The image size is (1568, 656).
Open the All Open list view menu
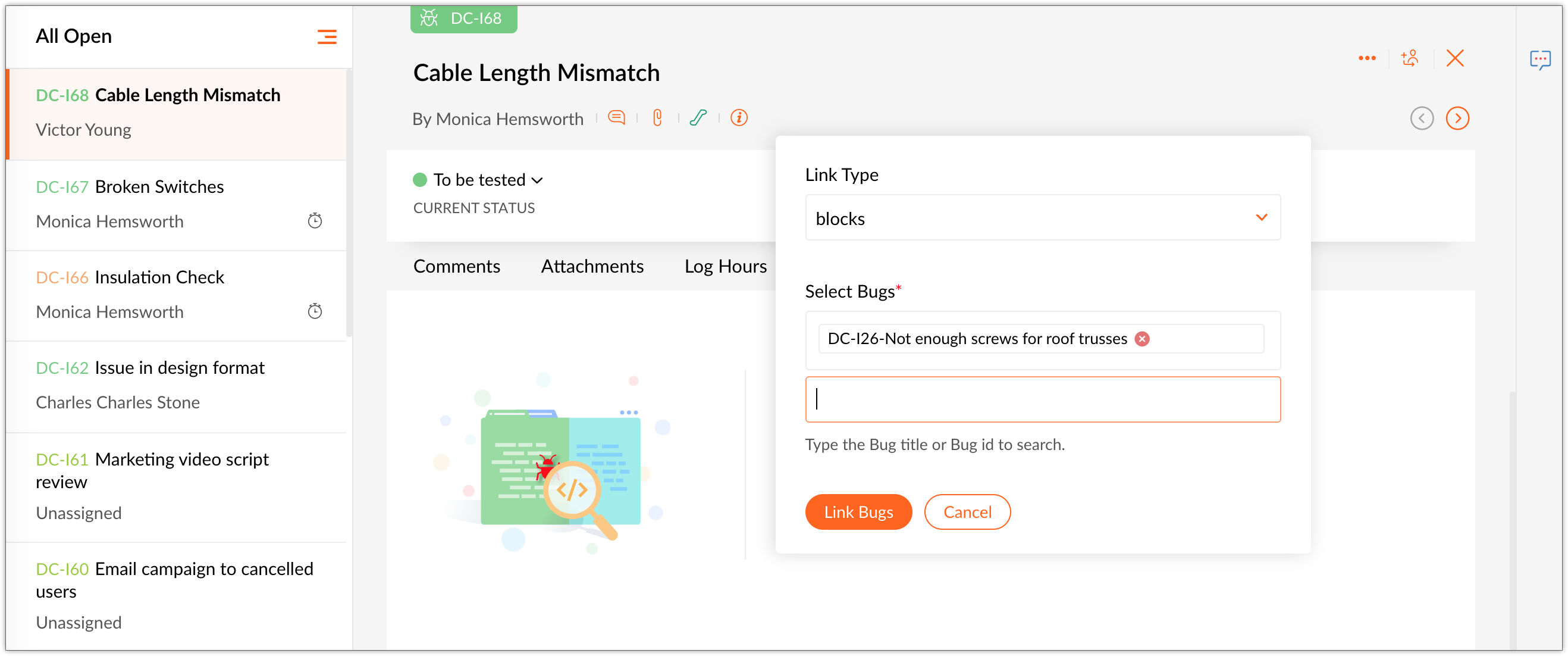pos(327,37)
